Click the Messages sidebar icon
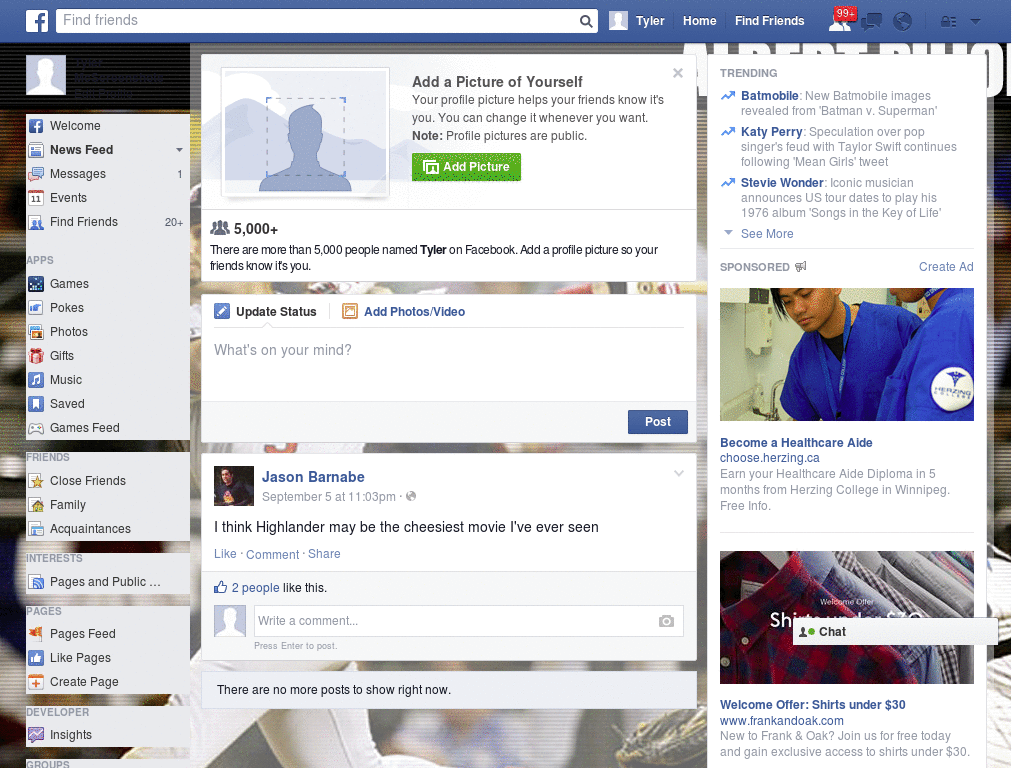The width and height of the screenshot is (1024, 768). [37, 174]
